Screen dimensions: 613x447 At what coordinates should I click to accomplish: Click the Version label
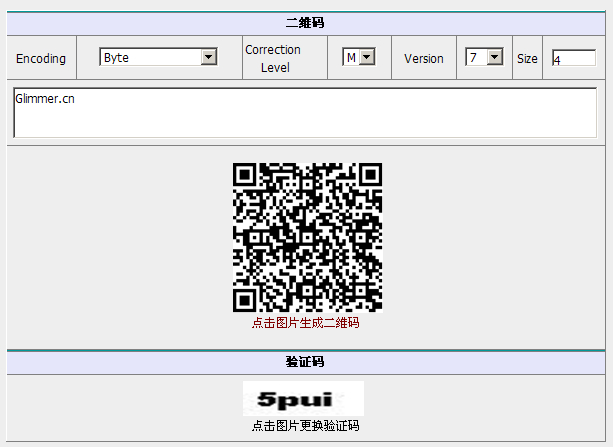pos(424,59)
